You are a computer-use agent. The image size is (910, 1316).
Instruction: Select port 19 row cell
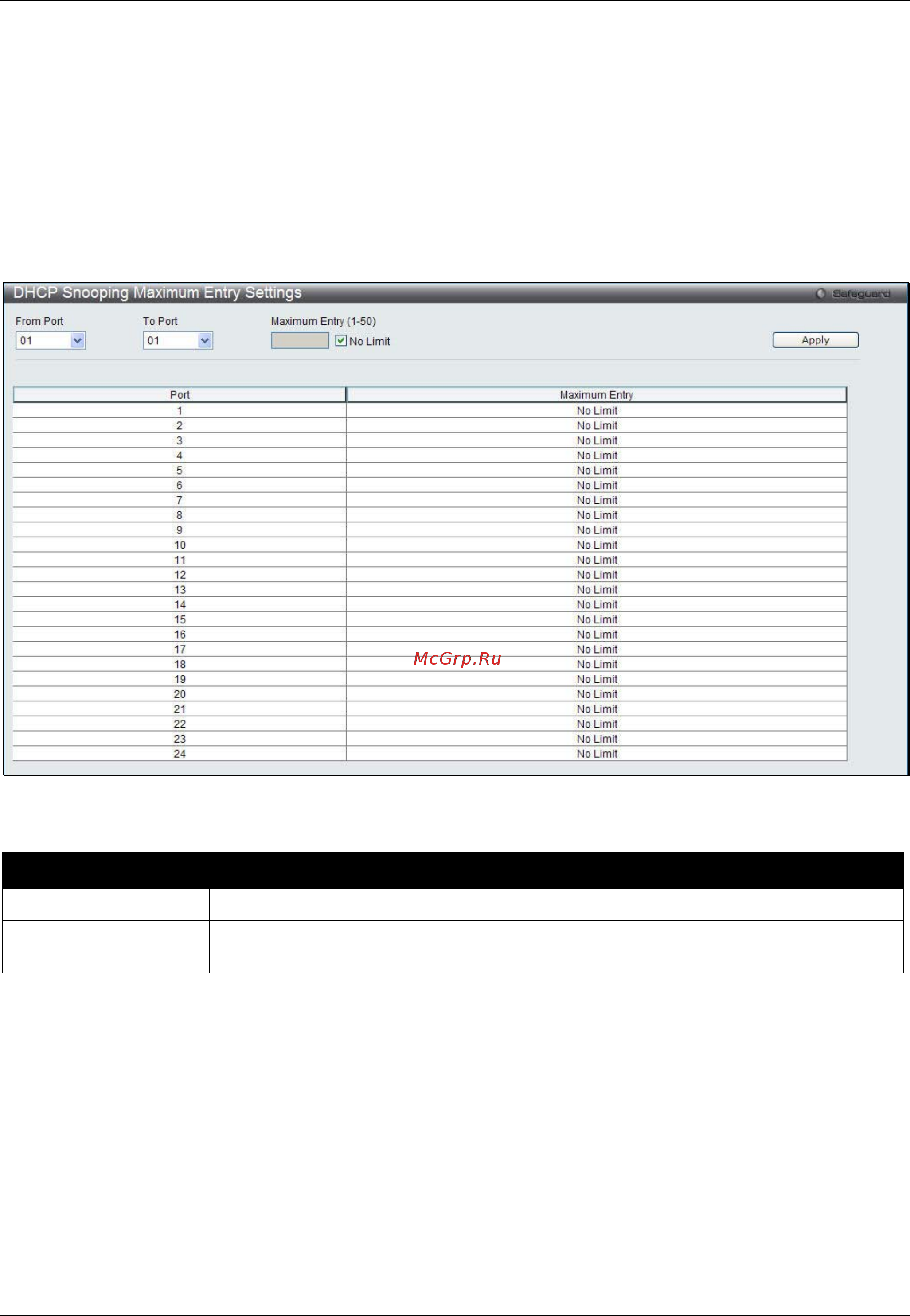(x=180, y=679)
